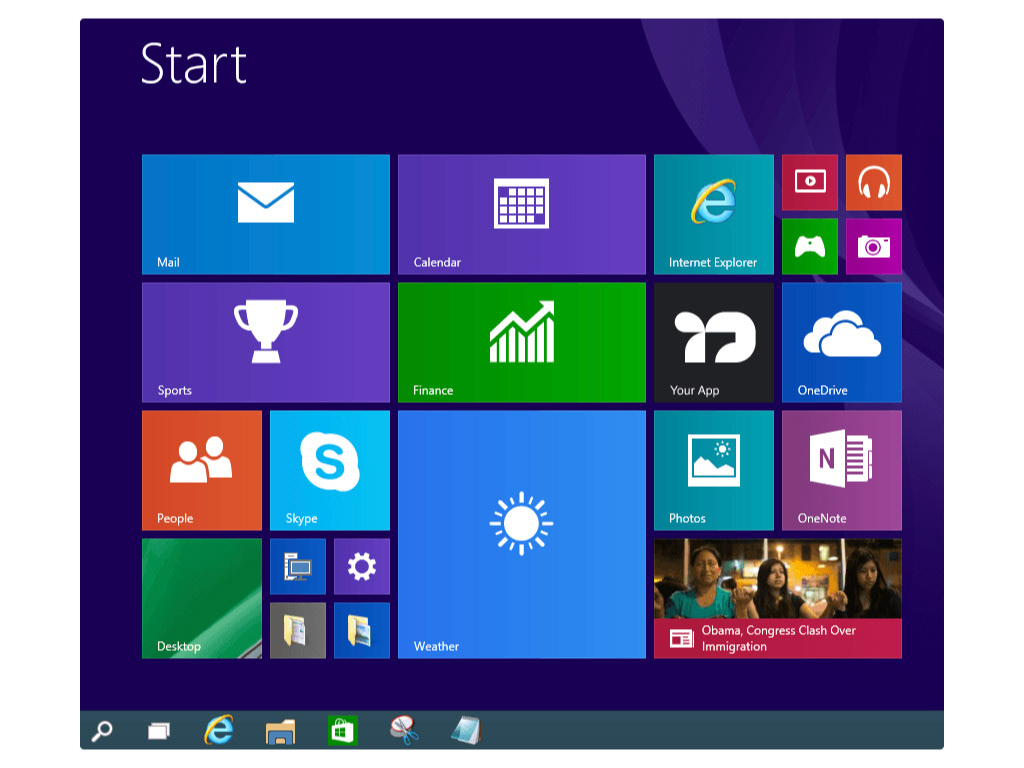Click the Search magnifier in the taskbar
Image resolution: width=1024 pixels, height=768 pixels.
click(x=102, y=731)
